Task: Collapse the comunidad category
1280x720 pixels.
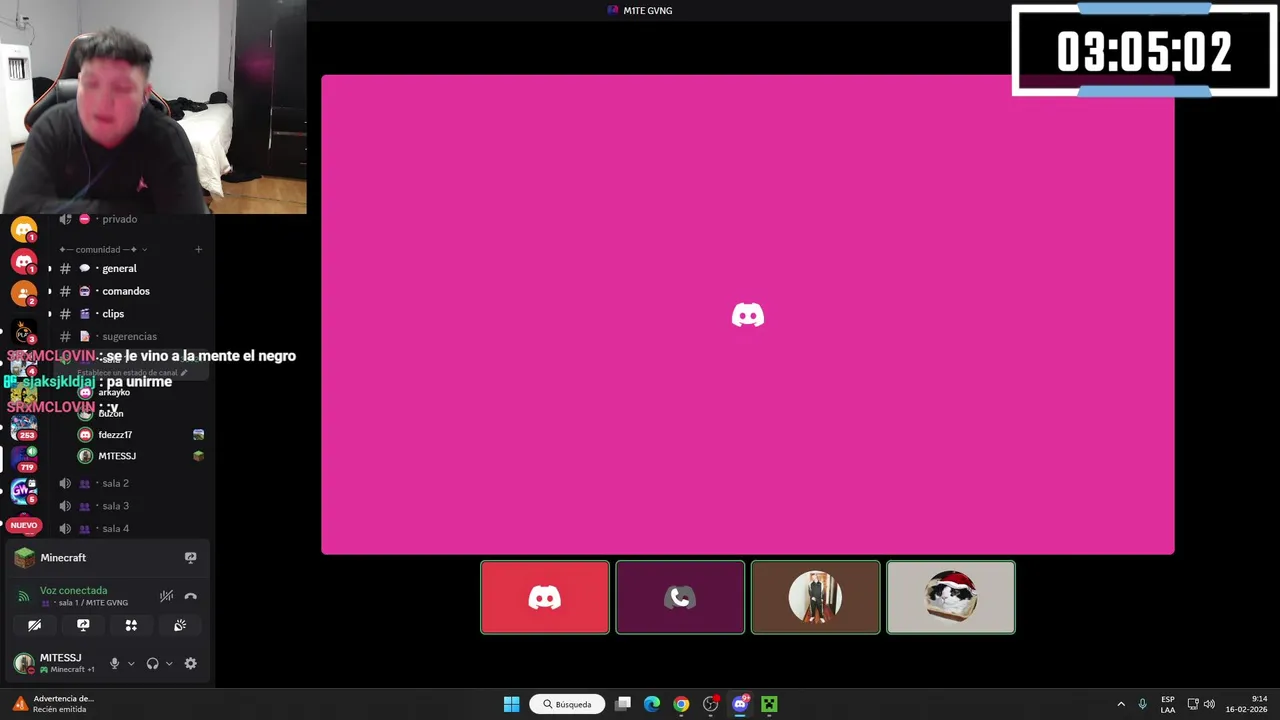Action: pyautogui.click(x=103, y=249)
